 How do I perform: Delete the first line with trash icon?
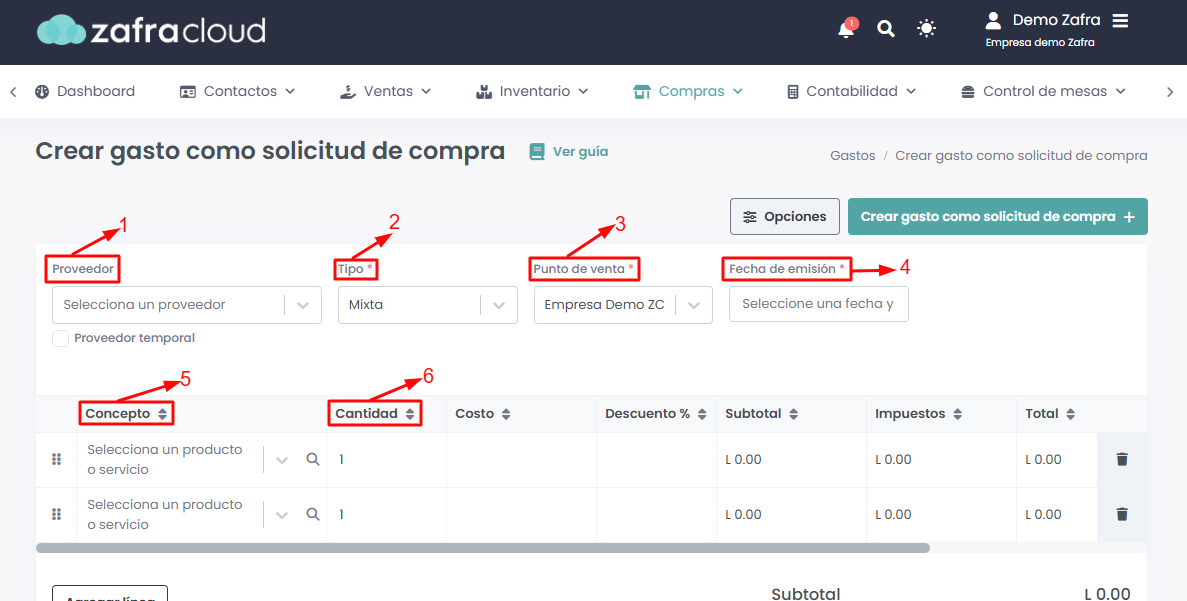(1122, 459)
